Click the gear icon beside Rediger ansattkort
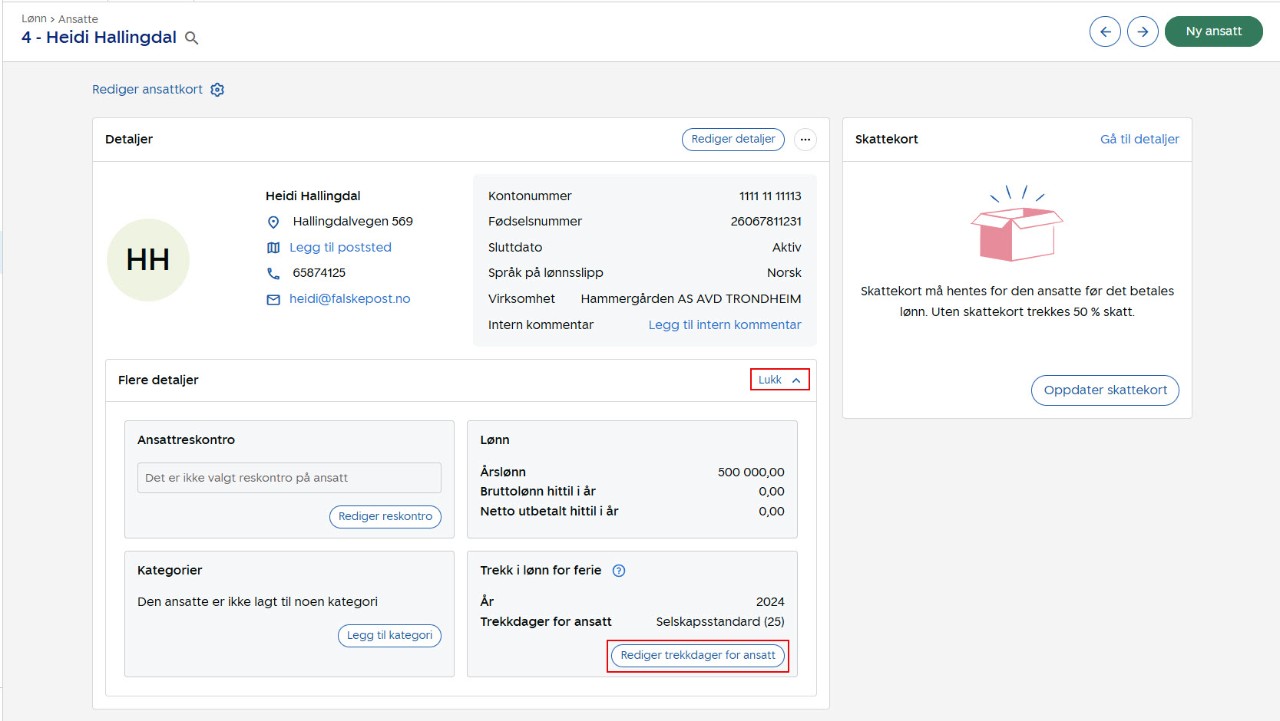Image resolution: width=1280 pixels, height=721 pixels. [217, 90]
